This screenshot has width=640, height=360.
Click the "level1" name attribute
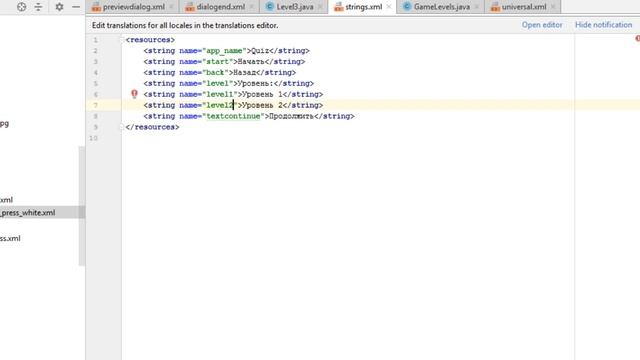tap(220, 94)
